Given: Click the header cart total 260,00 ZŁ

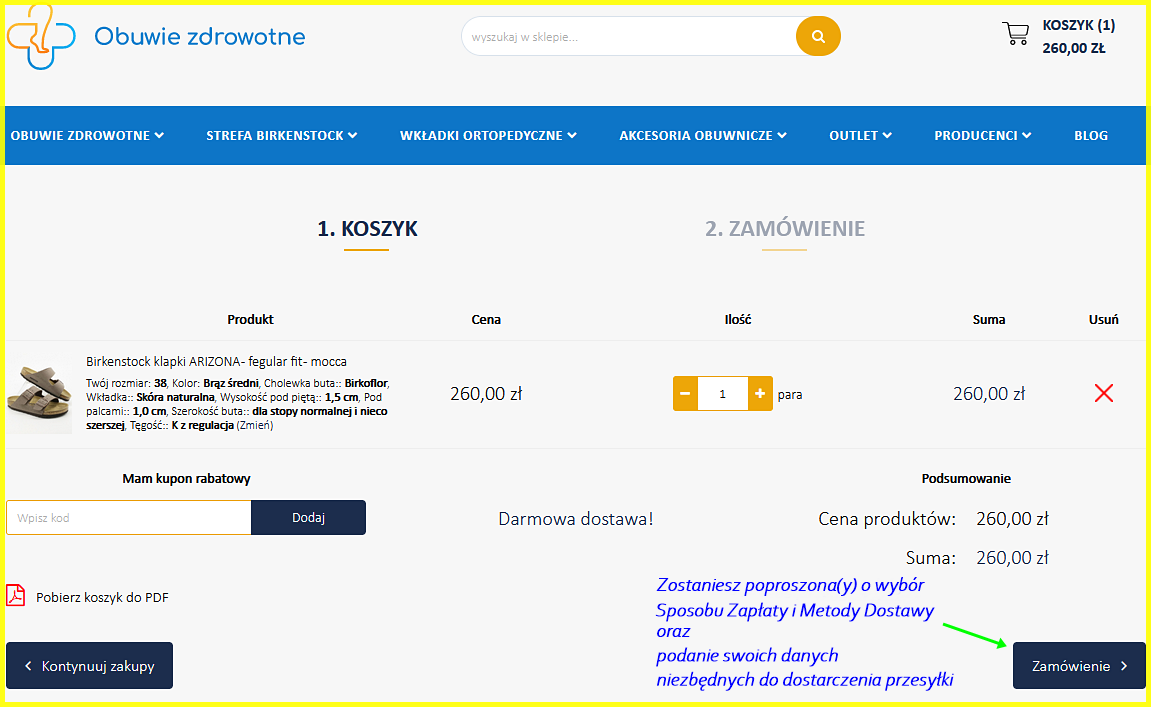Looking at the screenshot, I should tap(1073, 48).
